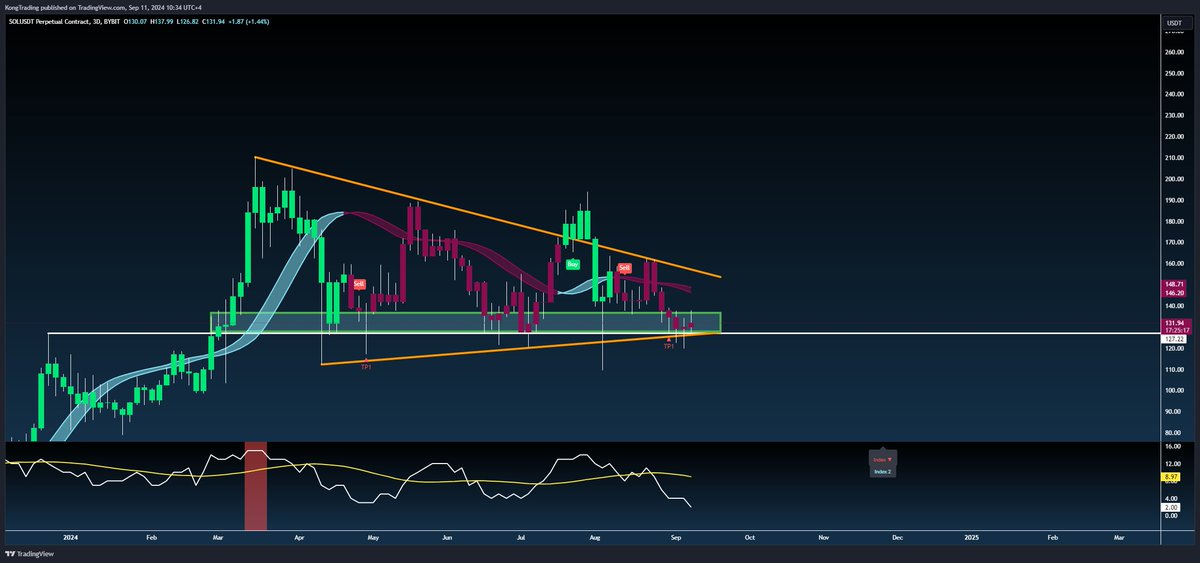
Task: Click the red highlighted bar in the indicator pane
Action: [x=256, y=485]
